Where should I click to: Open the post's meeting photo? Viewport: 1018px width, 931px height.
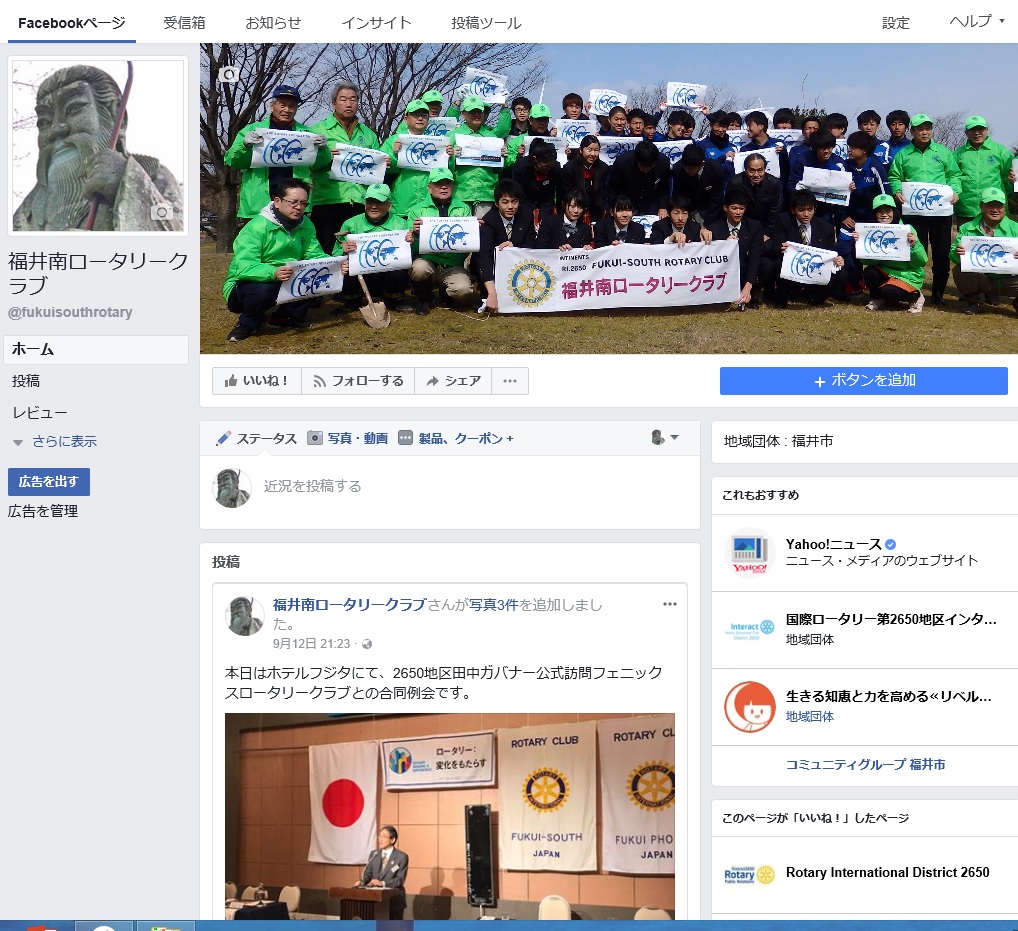click(x=449, y=815)
